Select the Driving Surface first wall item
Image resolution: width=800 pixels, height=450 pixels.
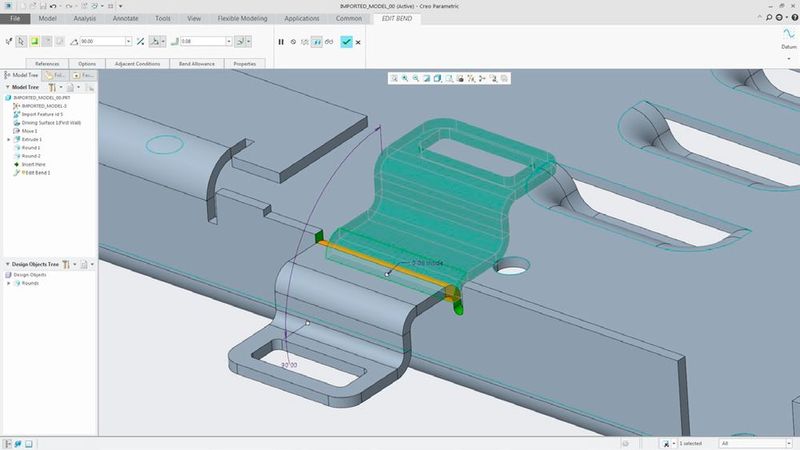point(51,122)
